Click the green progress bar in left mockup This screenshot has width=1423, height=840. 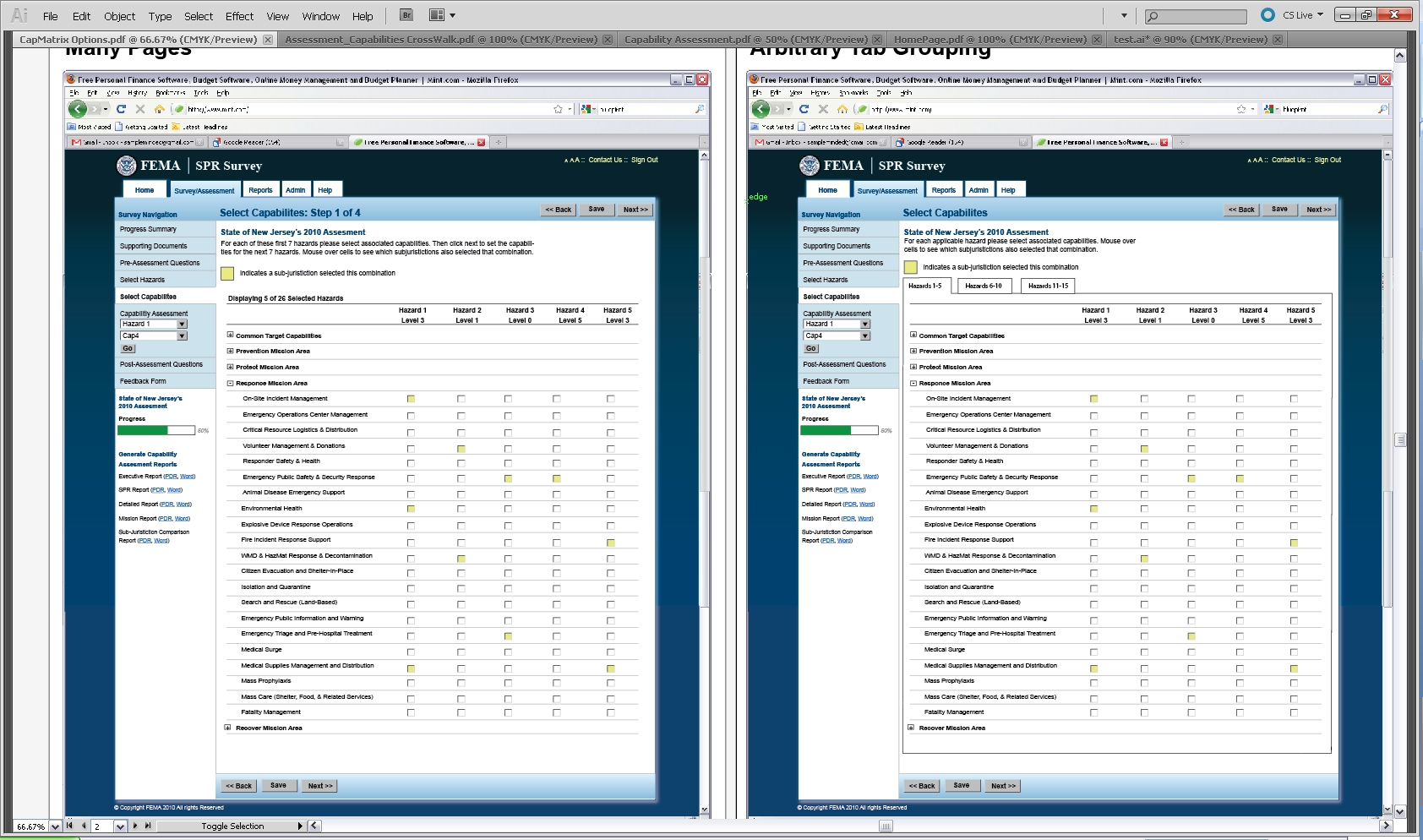click(142, 430)
